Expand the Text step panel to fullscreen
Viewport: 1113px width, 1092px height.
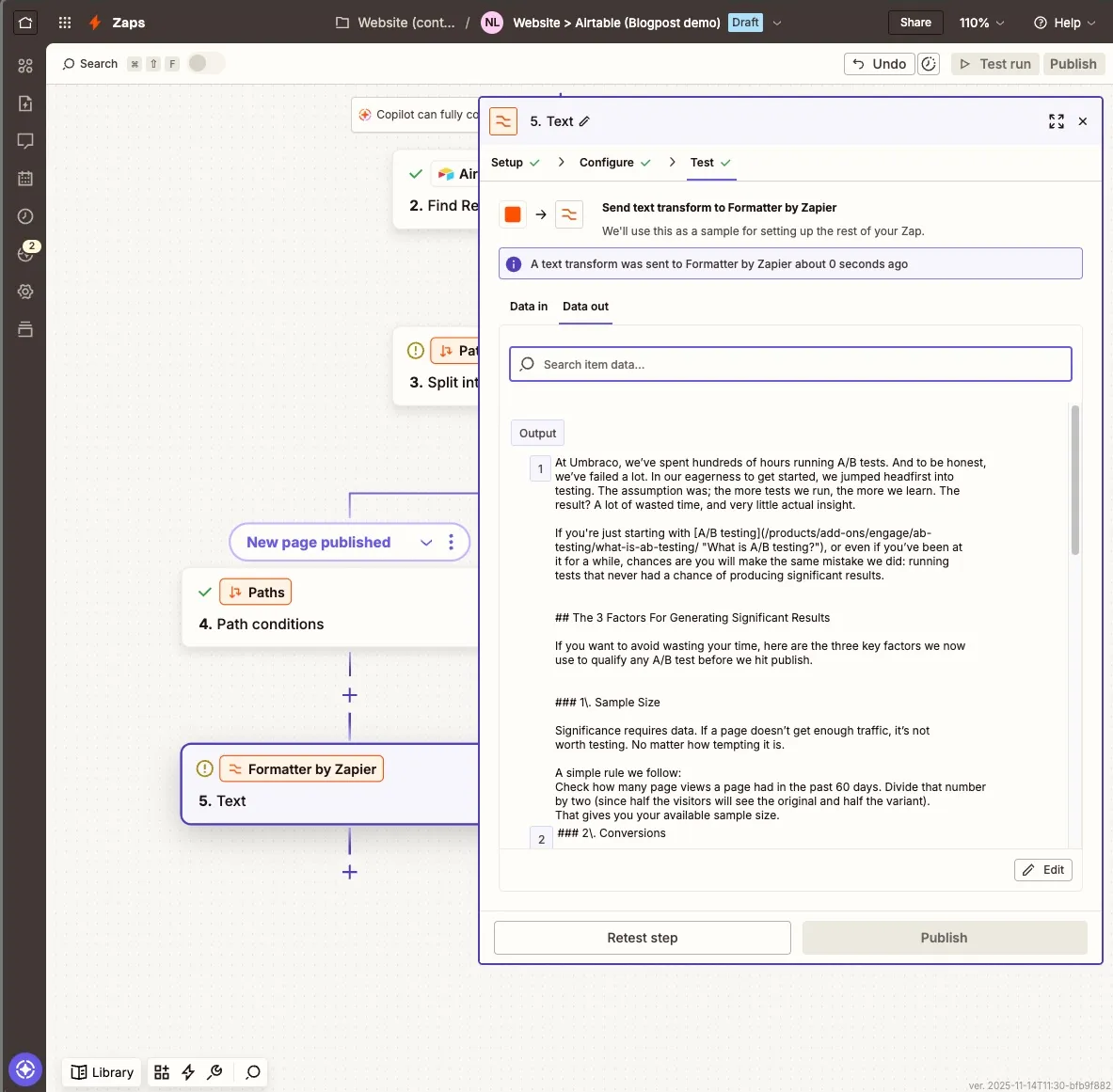1056,121
